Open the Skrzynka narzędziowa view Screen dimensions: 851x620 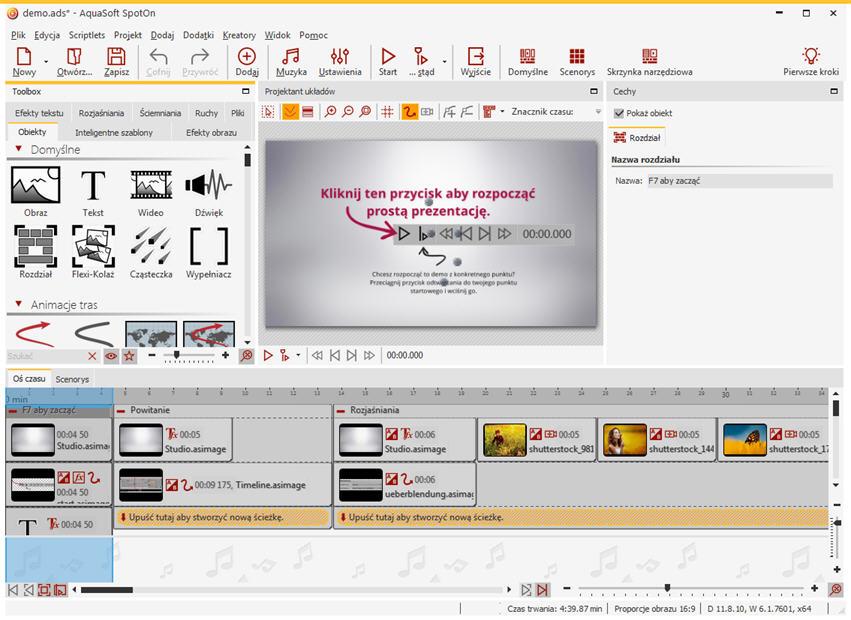coord(650,61)
